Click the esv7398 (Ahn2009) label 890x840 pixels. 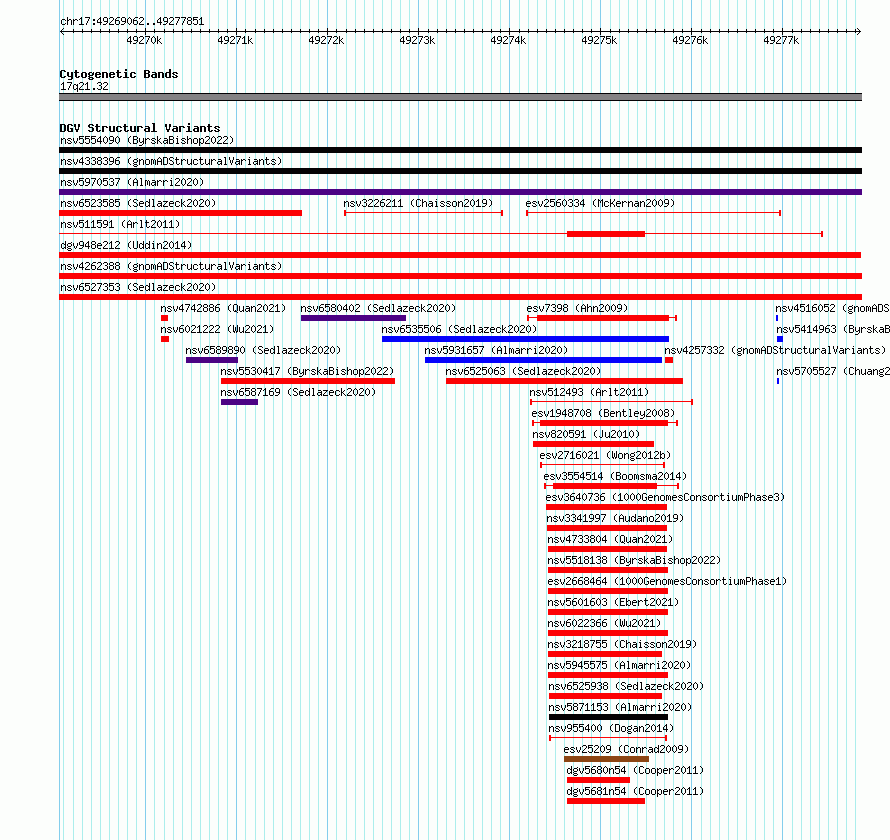[x=577, y=308]
